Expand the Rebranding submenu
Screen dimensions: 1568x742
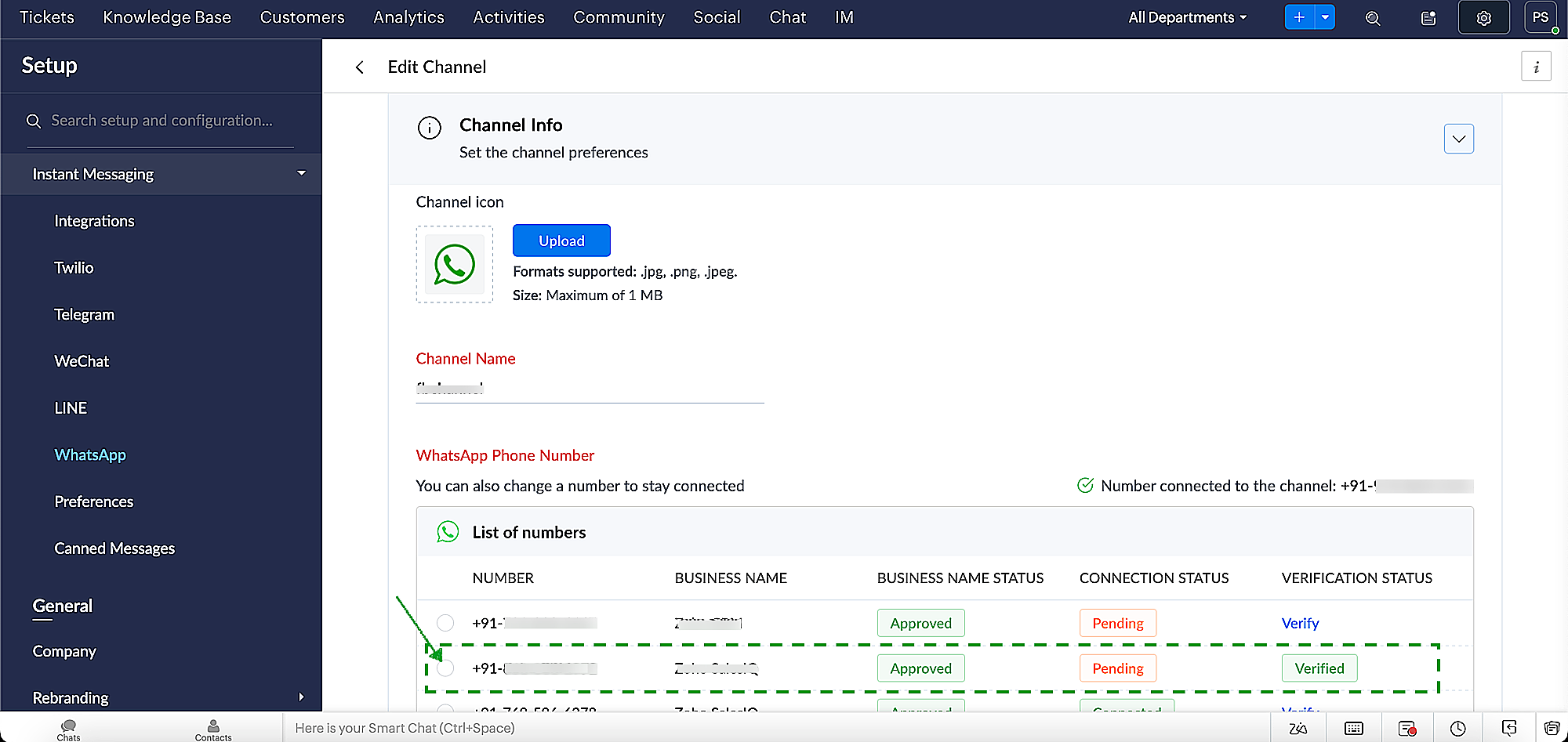coord(301,697)
